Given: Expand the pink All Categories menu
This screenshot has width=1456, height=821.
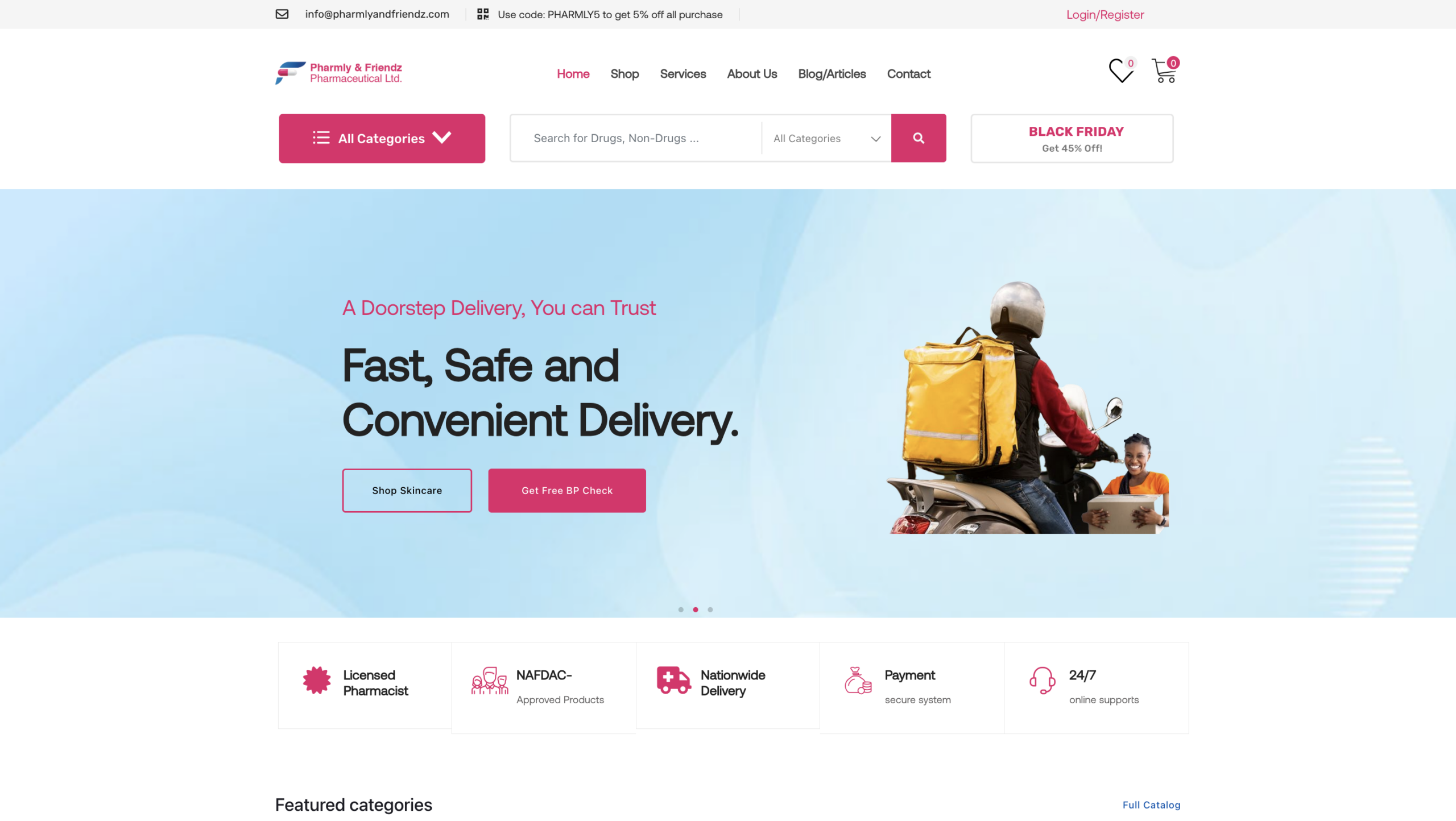Looking at the screenshot, I should tap(382, 138).
